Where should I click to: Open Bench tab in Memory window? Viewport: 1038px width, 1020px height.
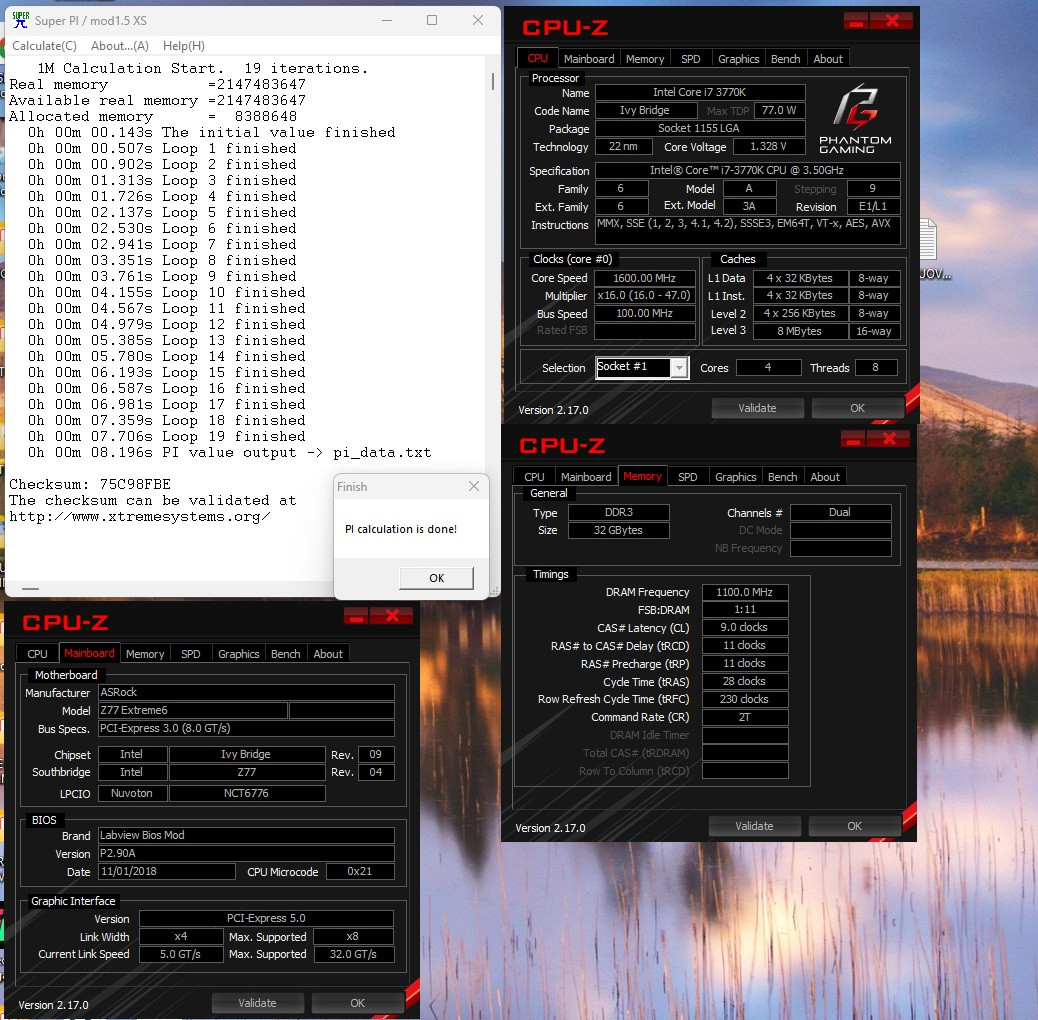tap(782, 477)
